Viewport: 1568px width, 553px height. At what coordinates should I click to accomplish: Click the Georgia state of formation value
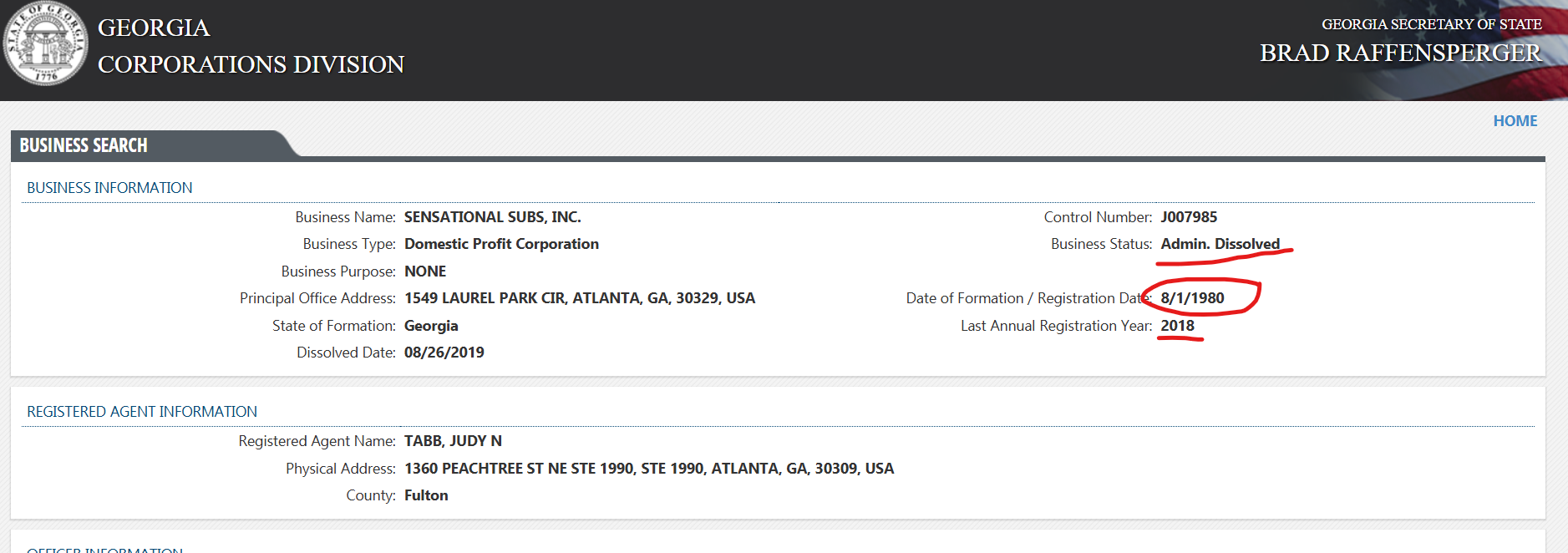click(x=431, y=326)
